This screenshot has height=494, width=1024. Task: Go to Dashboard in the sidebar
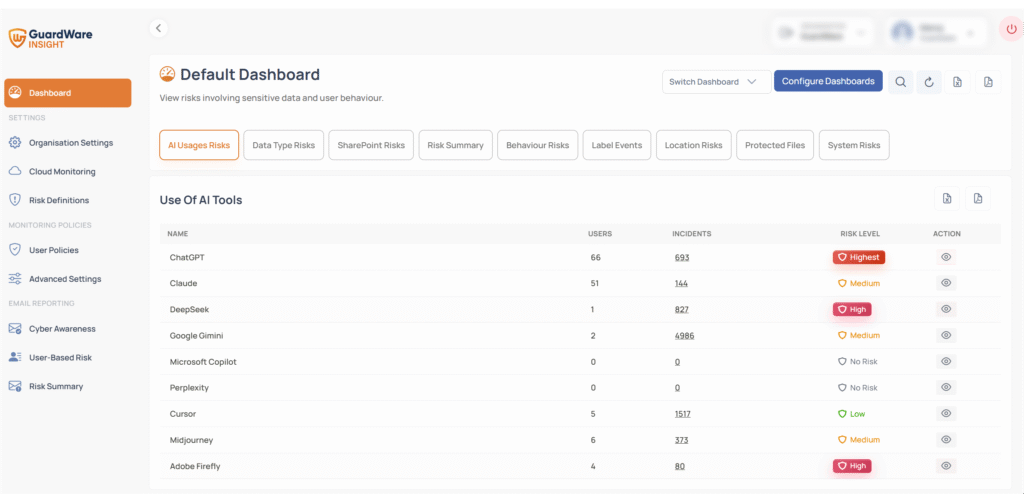(68, 93)
